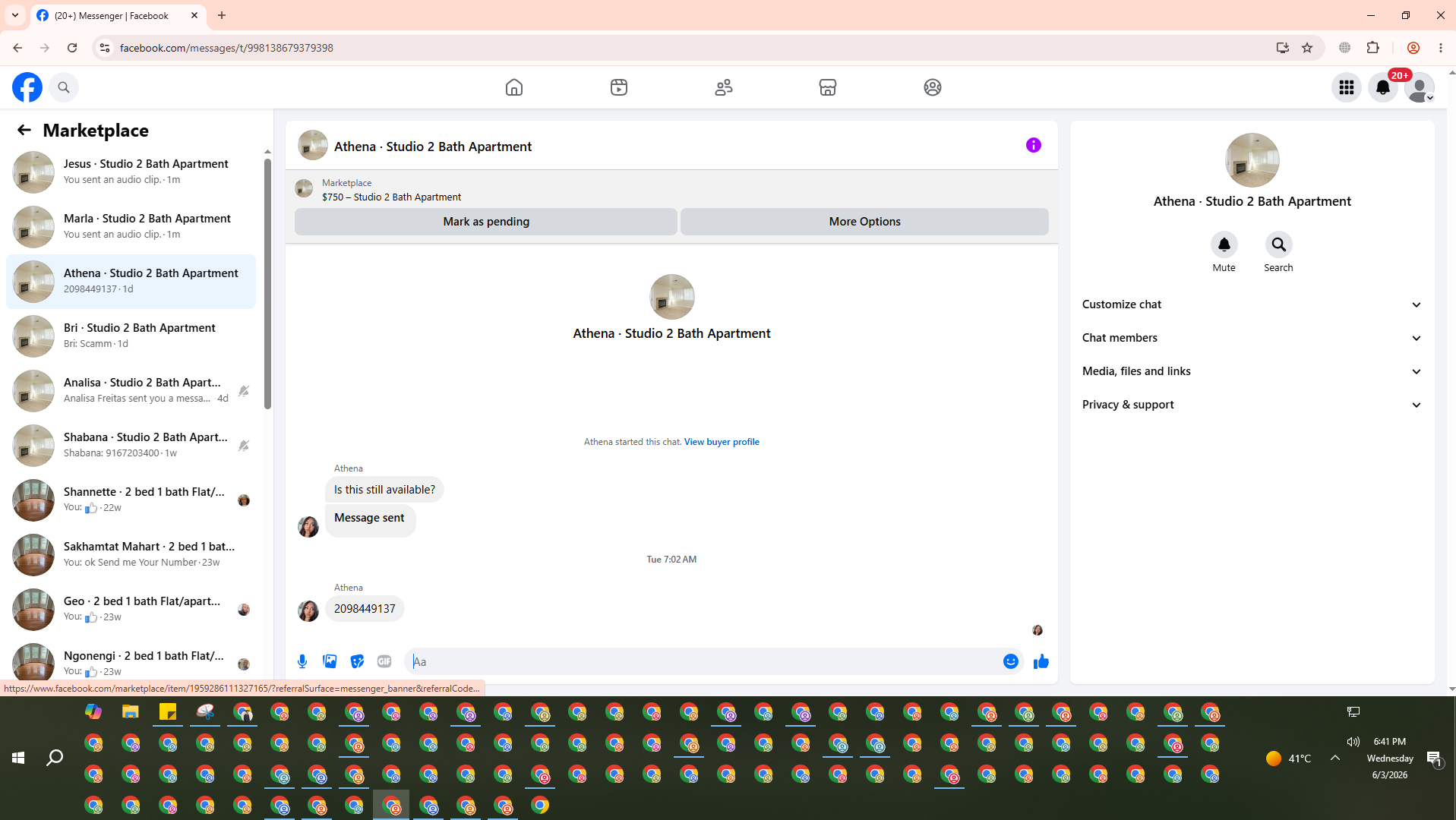Open the Facebook menu grid icon
Image resolution: width=1456 pixels, height=820 pixels.
(x=1347, y=87)
